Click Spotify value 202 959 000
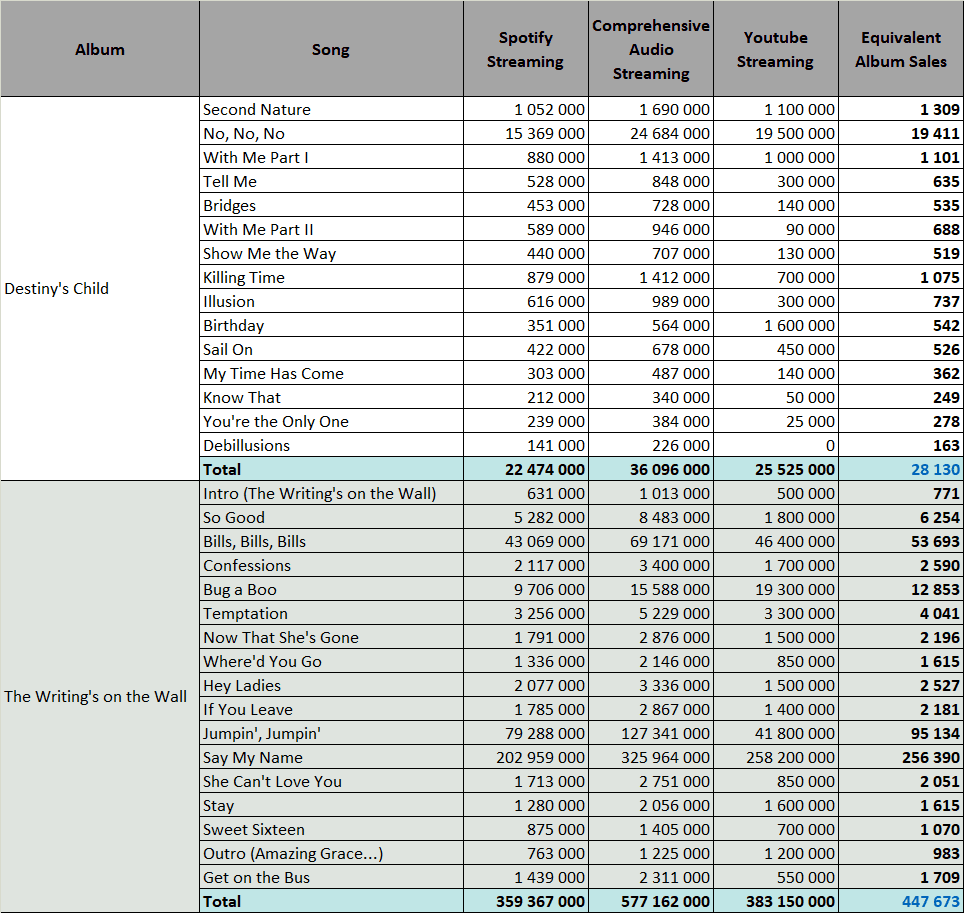Viewport: 964px width, 913px height. click(526, 756)
